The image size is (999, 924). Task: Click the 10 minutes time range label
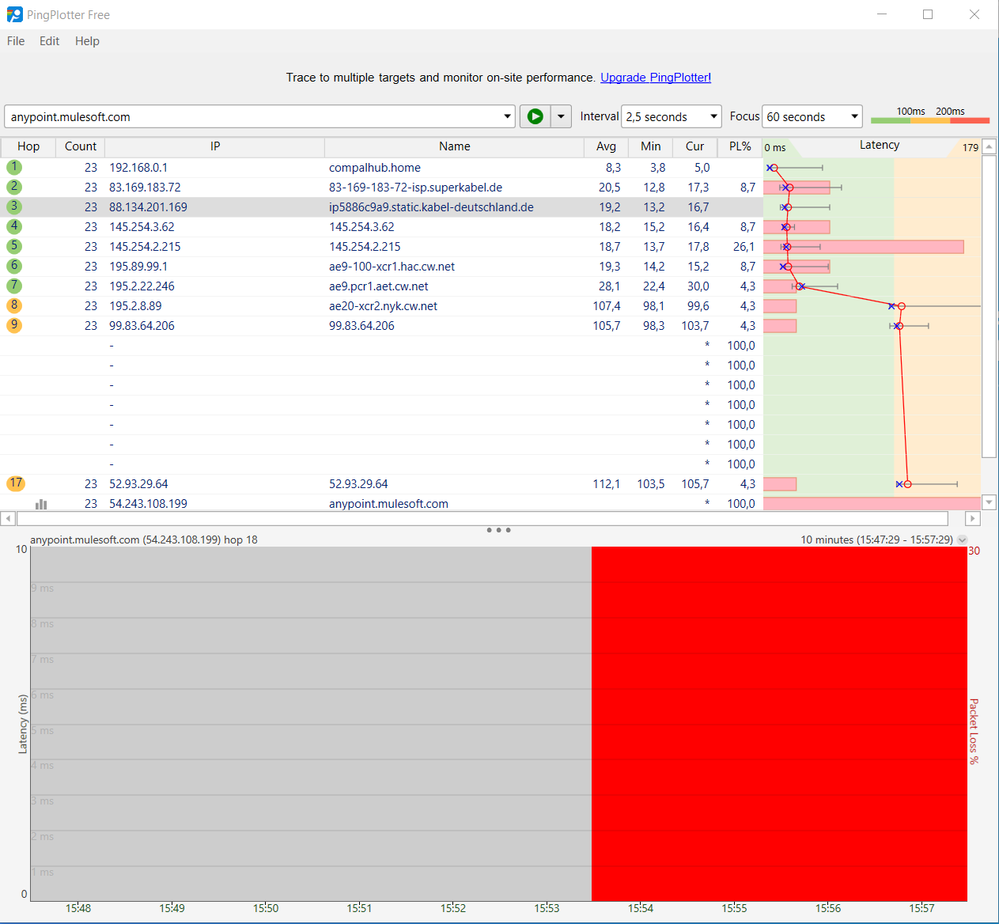pyautogui.click(x=877, y=540)
